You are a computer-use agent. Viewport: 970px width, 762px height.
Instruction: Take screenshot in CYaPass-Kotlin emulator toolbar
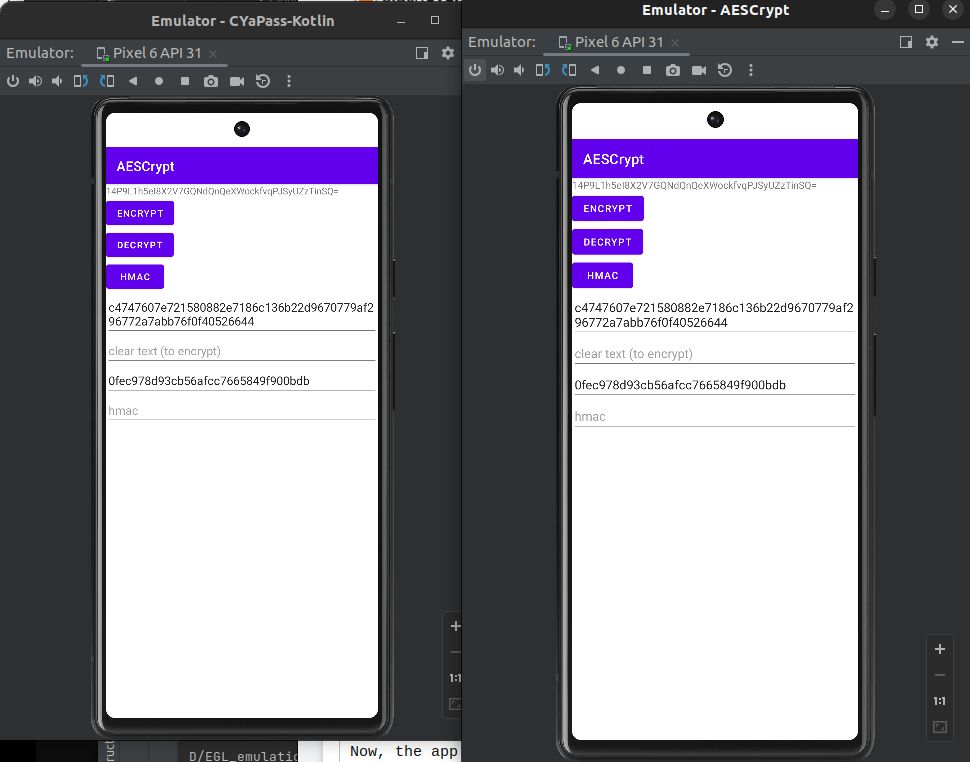[211, 81]
